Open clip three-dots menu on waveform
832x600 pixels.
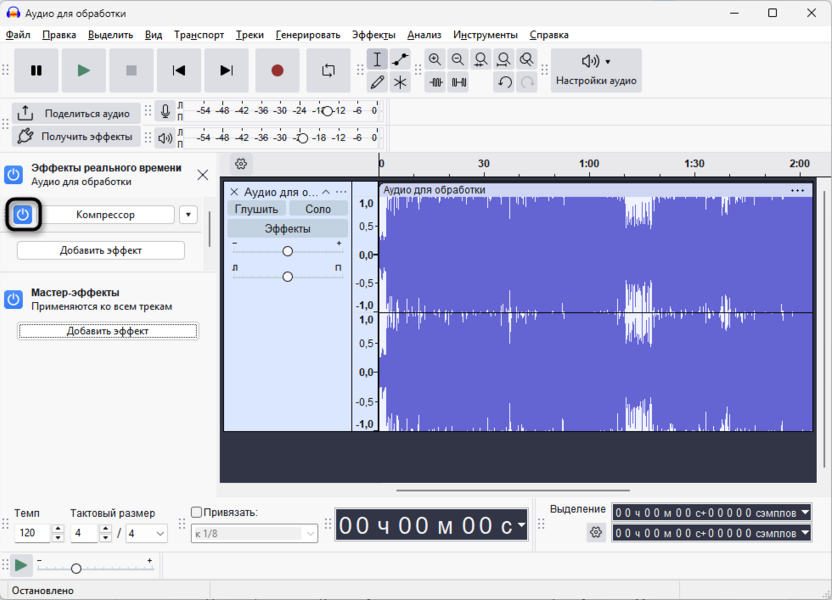pyautogui.click(x=798, y=190)
